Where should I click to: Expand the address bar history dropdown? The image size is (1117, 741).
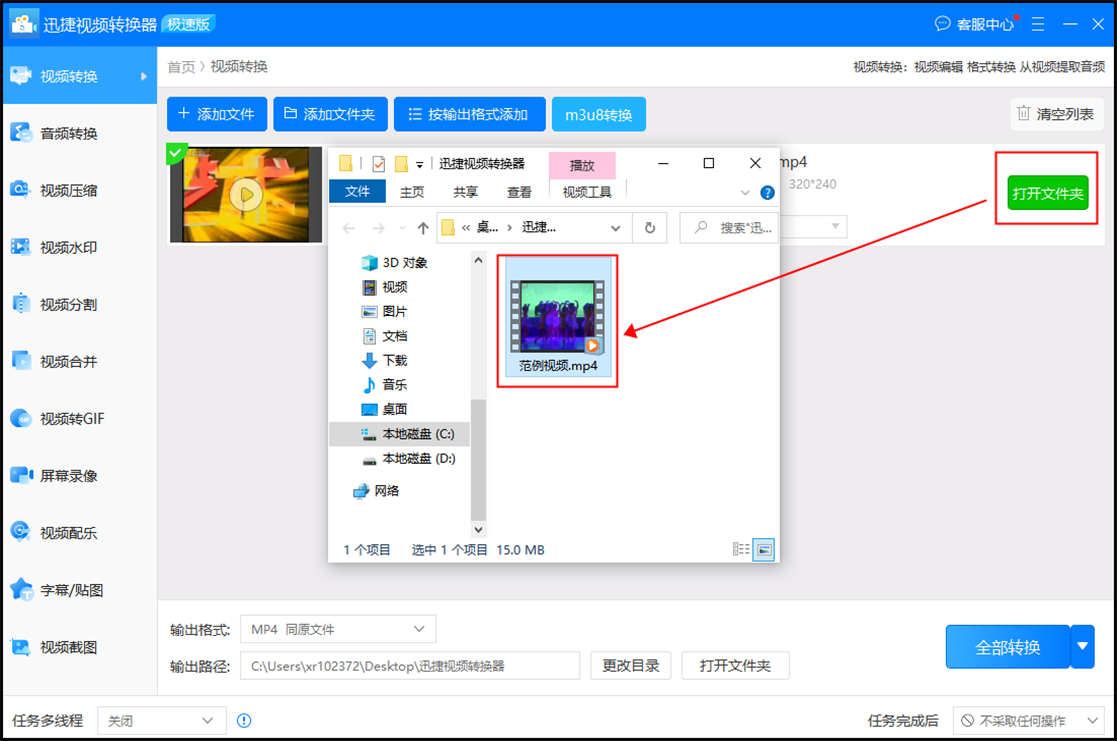click(615, 228)
